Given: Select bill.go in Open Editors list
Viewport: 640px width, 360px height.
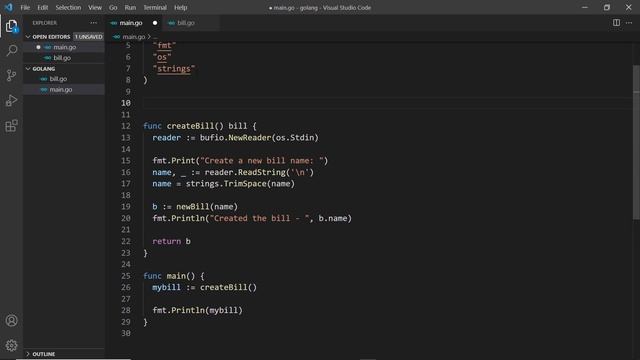Looking at the screenshot, I should pos(64,58).
